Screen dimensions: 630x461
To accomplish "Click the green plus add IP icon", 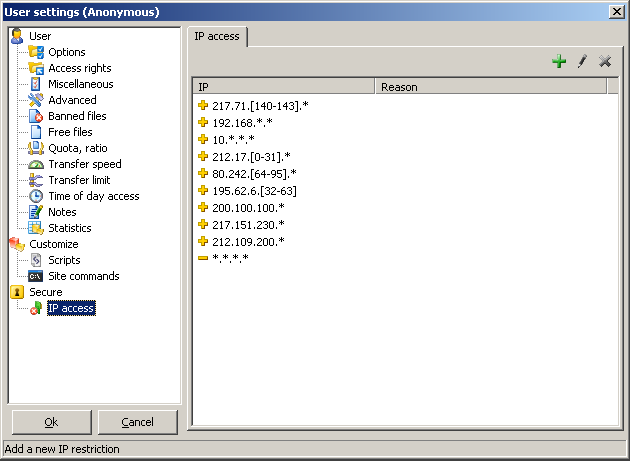I will [x=559, y=62].
